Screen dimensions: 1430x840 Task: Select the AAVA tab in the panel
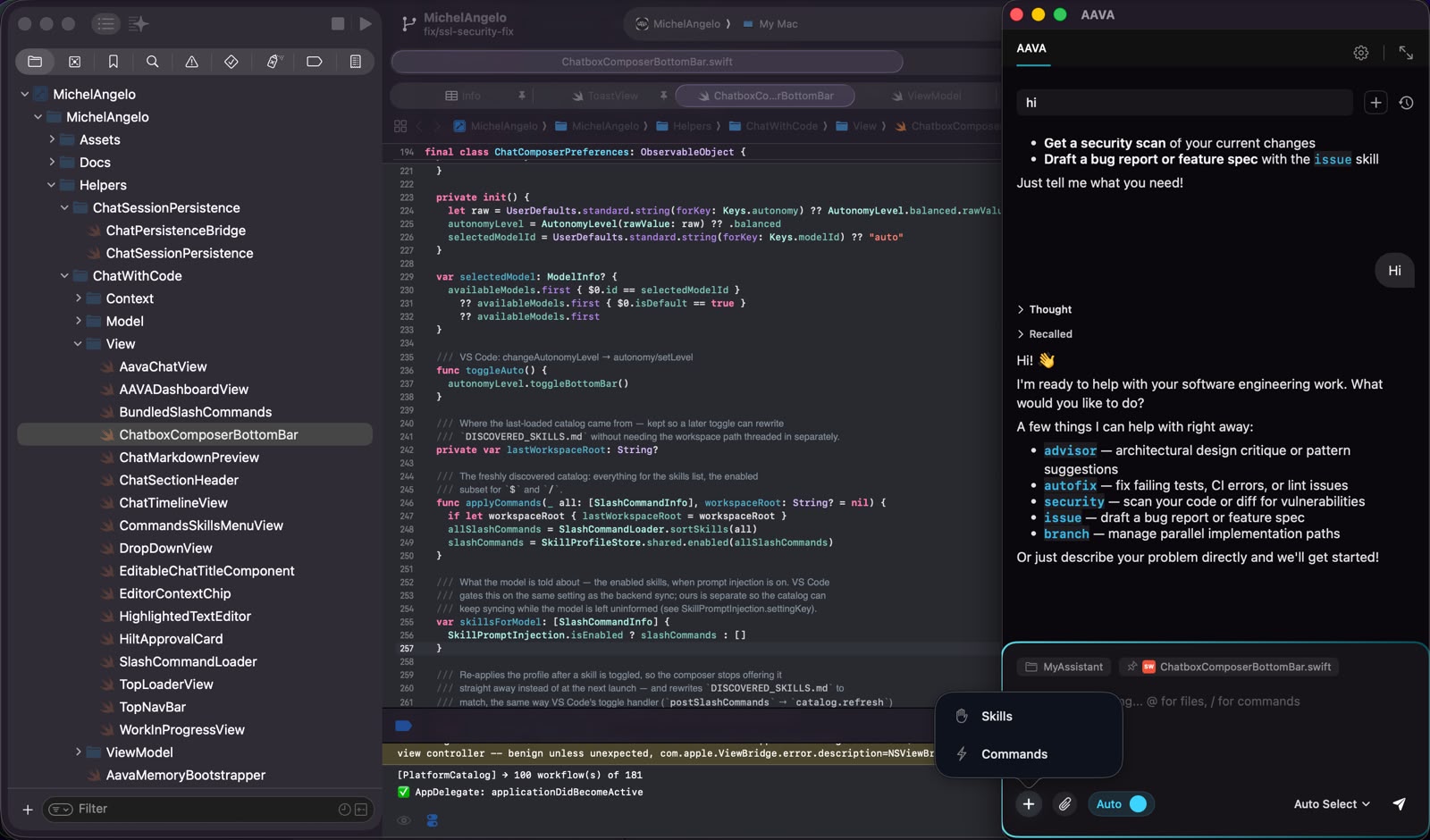click(x=1031, y=48)
